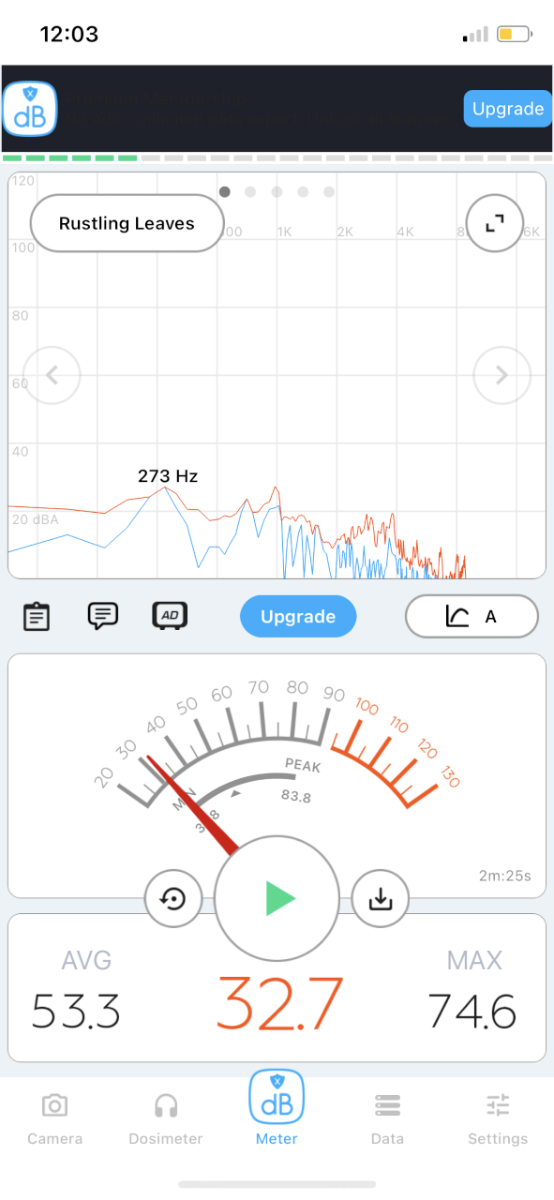Start measuring with the green play button

click(x=278, y=899)
